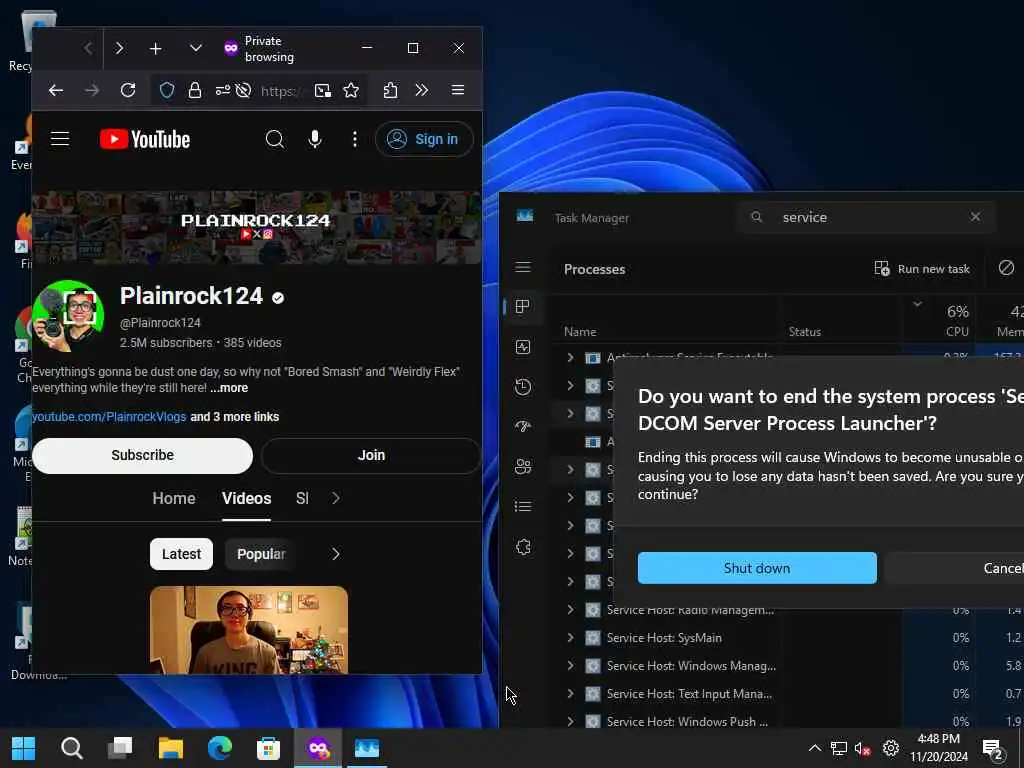
Task: Open Task Manager Performance page icon
Action: 522,347
